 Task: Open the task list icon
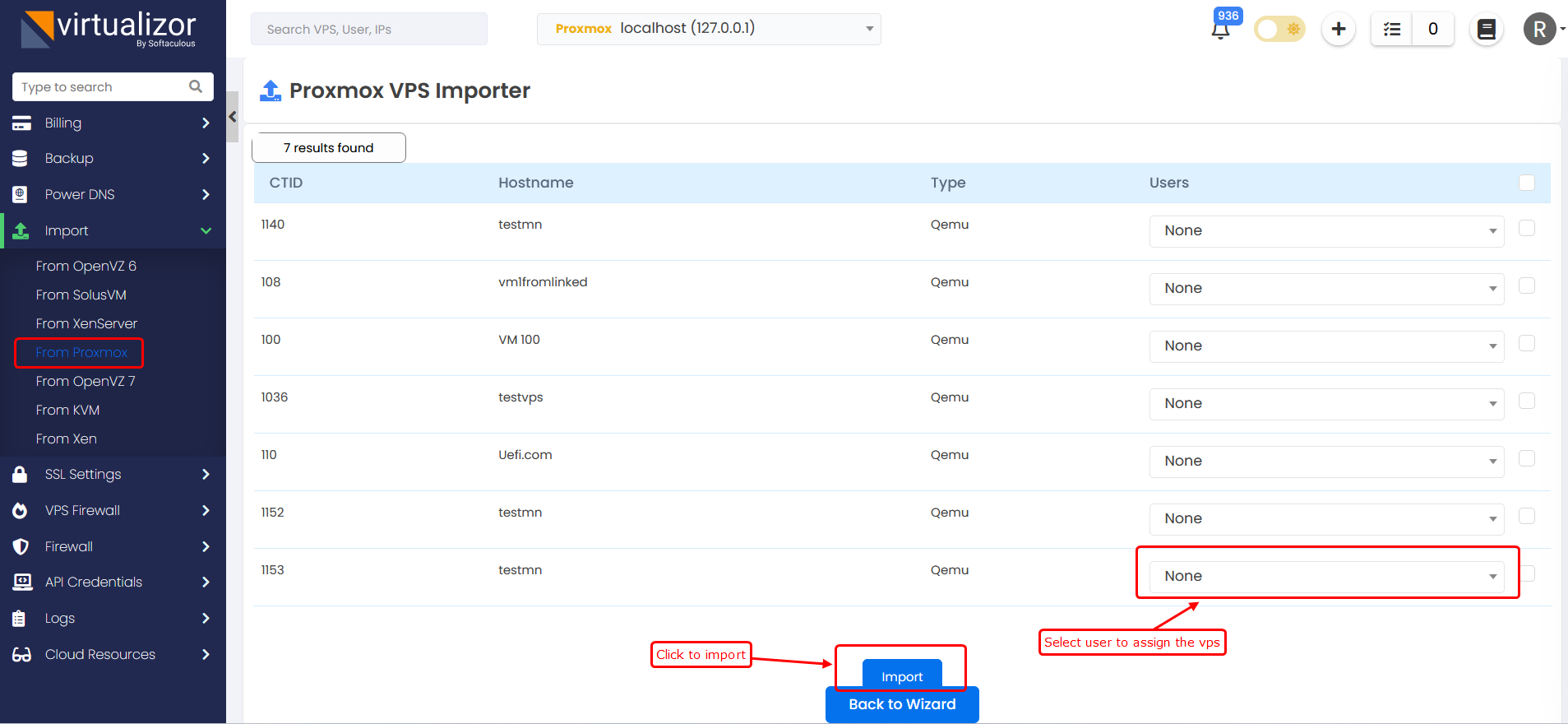1392,30
